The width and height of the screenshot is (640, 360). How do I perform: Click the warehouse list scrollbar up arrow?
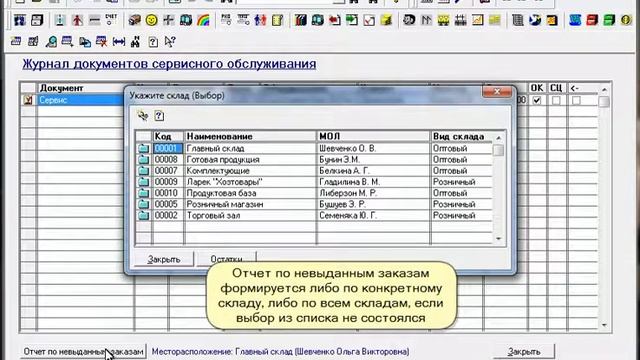point(498,138)
